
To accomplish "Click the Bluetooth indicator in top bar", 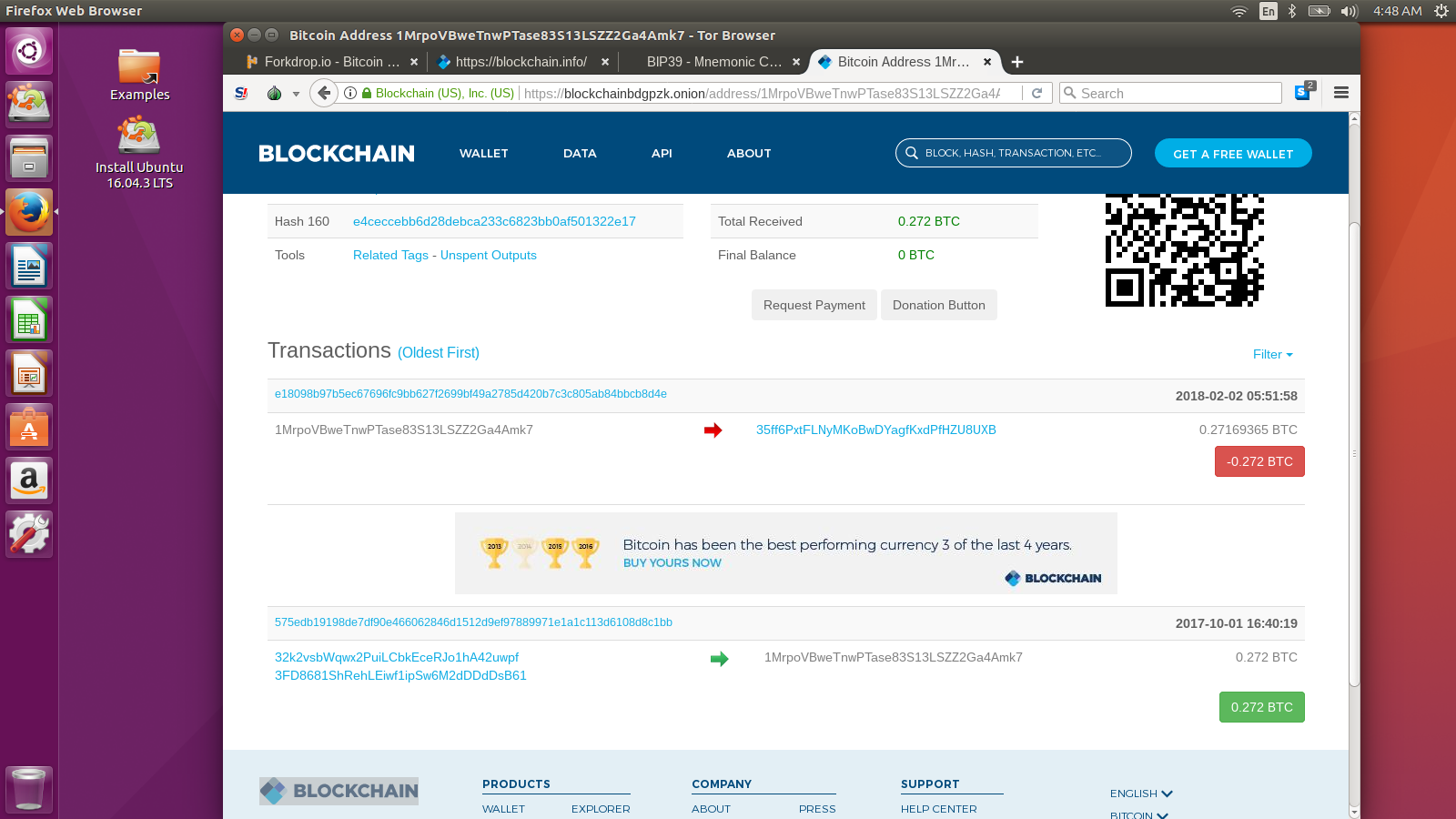I will click(x=1292, y=11).
